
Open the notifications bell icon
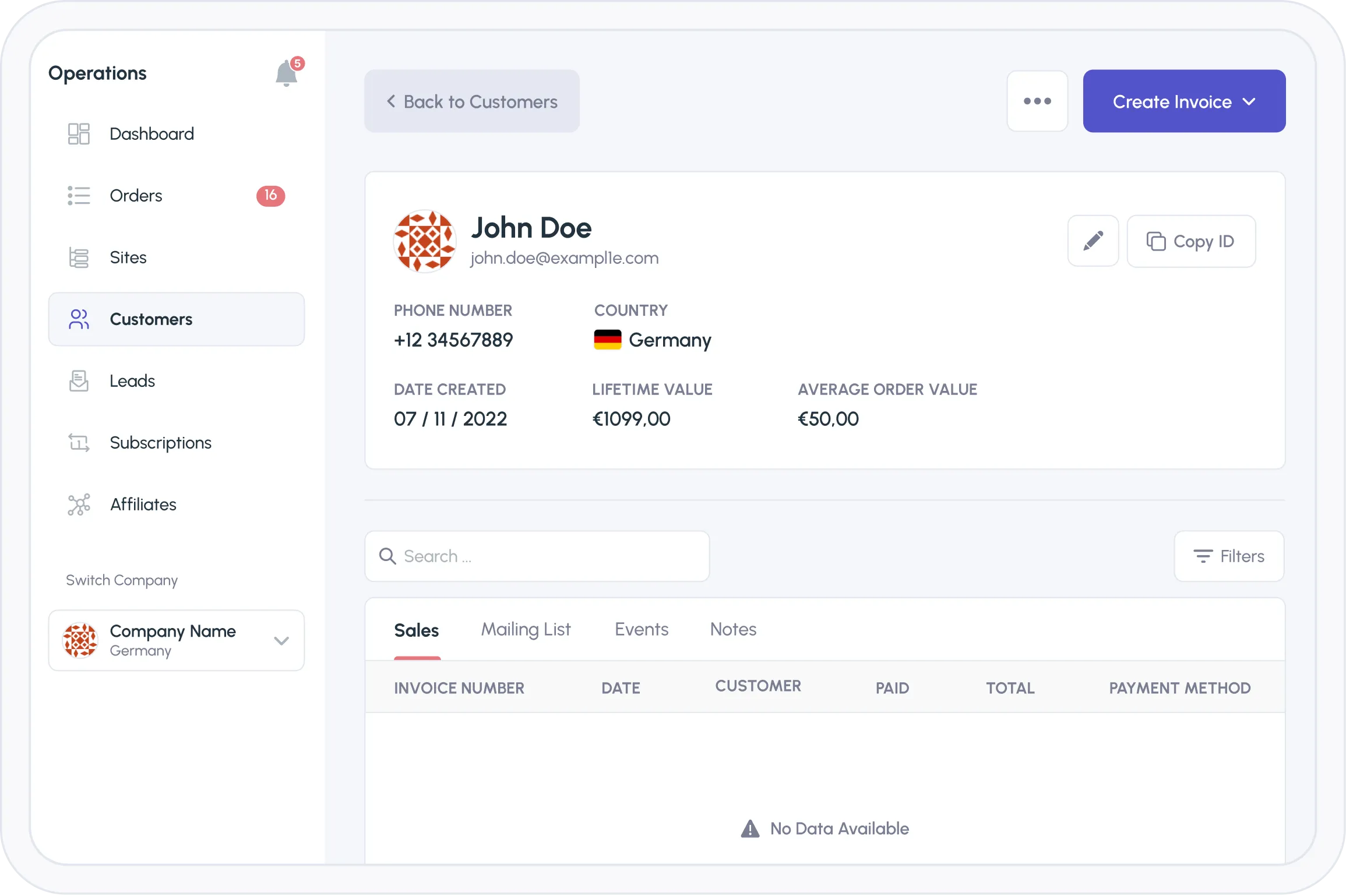tap(286, 75)
